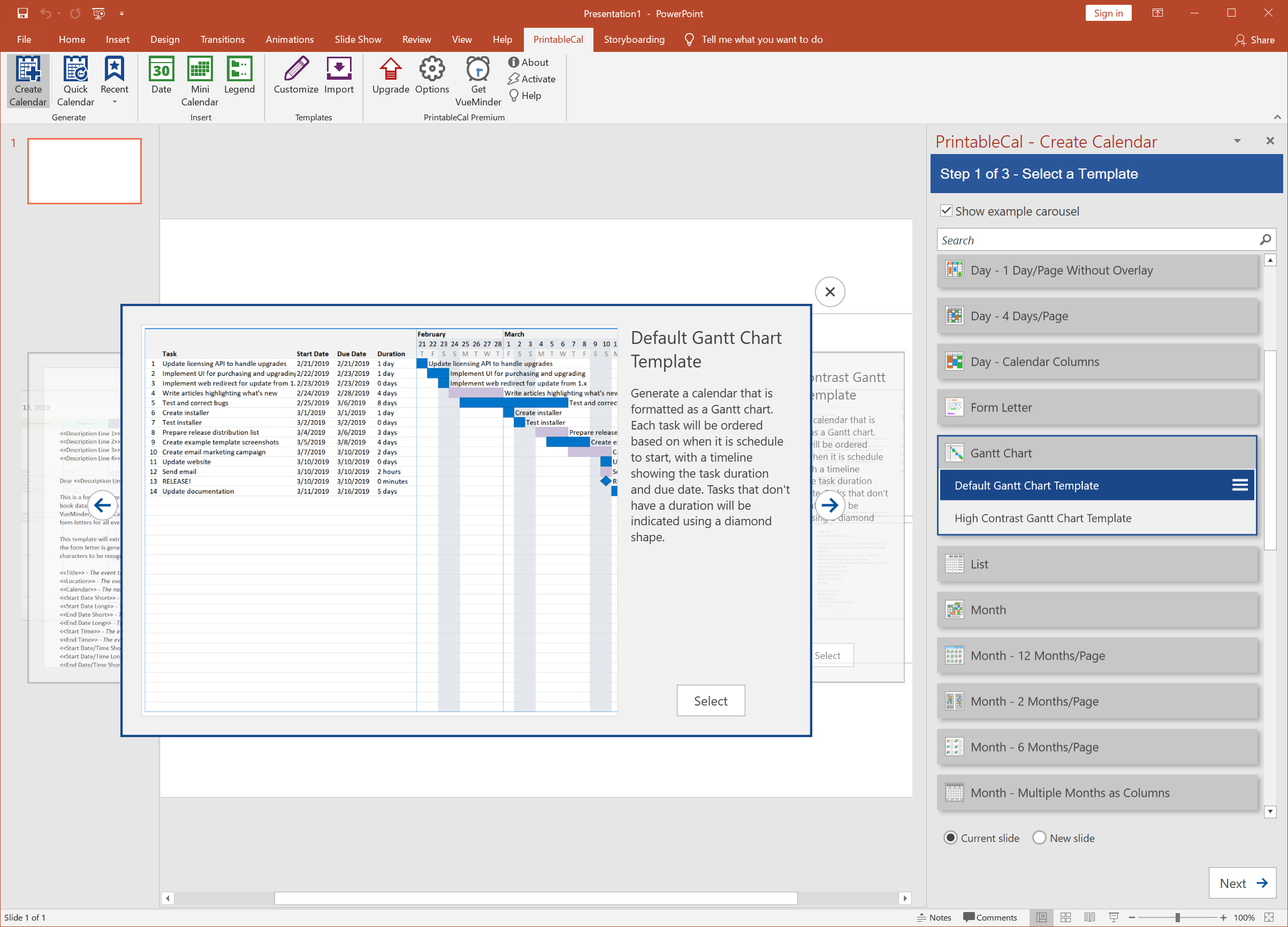Expand Month - 6 Months/Page category
1288x927 pixels.
point(1097,747)
